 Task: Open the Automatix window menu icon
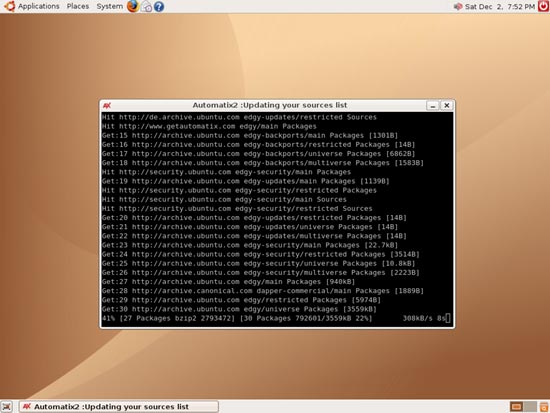(107, 105)
